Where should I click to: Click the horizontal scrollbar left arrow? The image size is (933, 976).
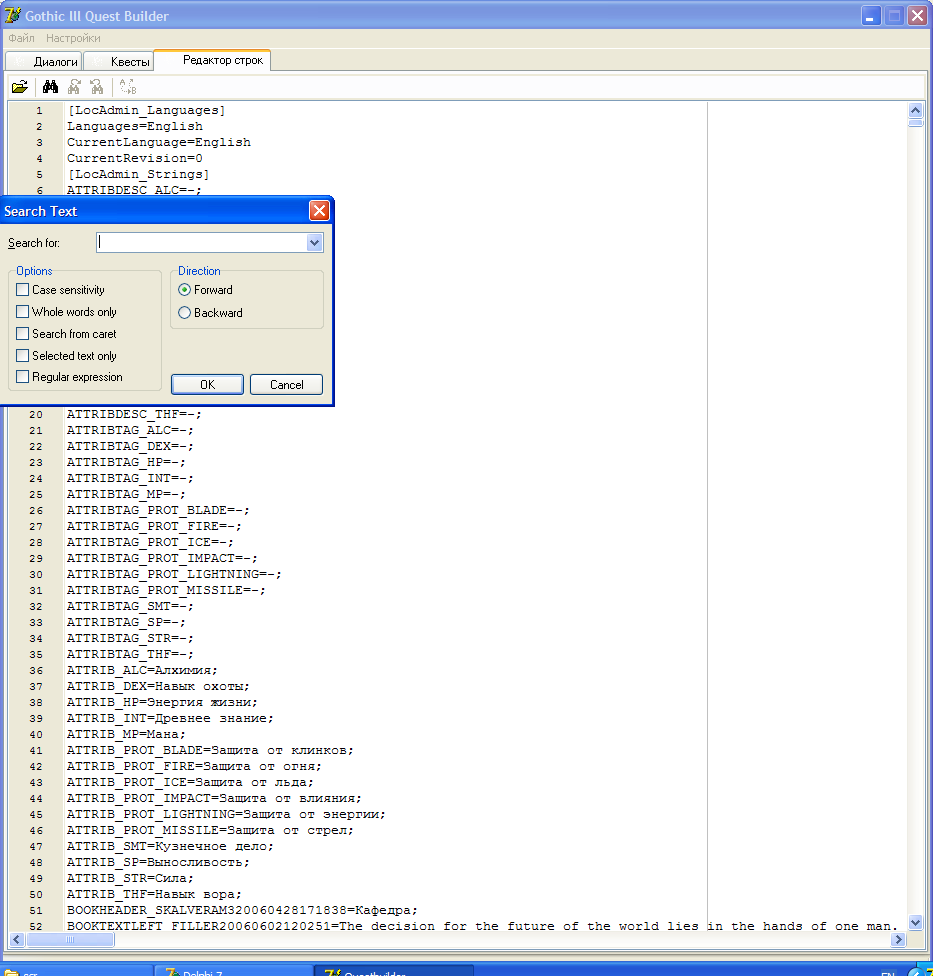[17, 939]
